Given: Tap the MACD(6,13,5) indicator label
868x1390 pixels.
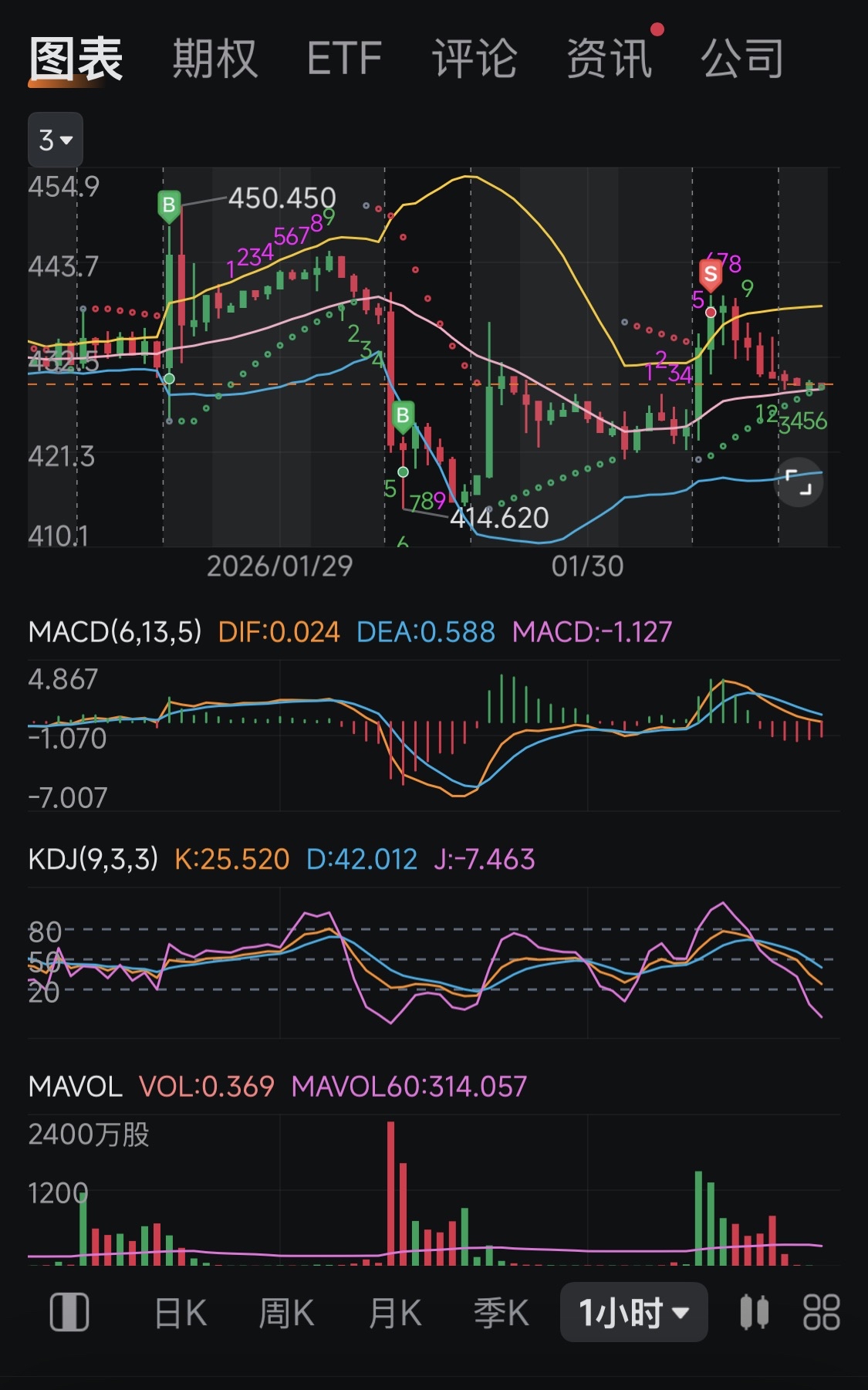Looking at the screenshot, I should pyautogui.click(x=115, y=632).
